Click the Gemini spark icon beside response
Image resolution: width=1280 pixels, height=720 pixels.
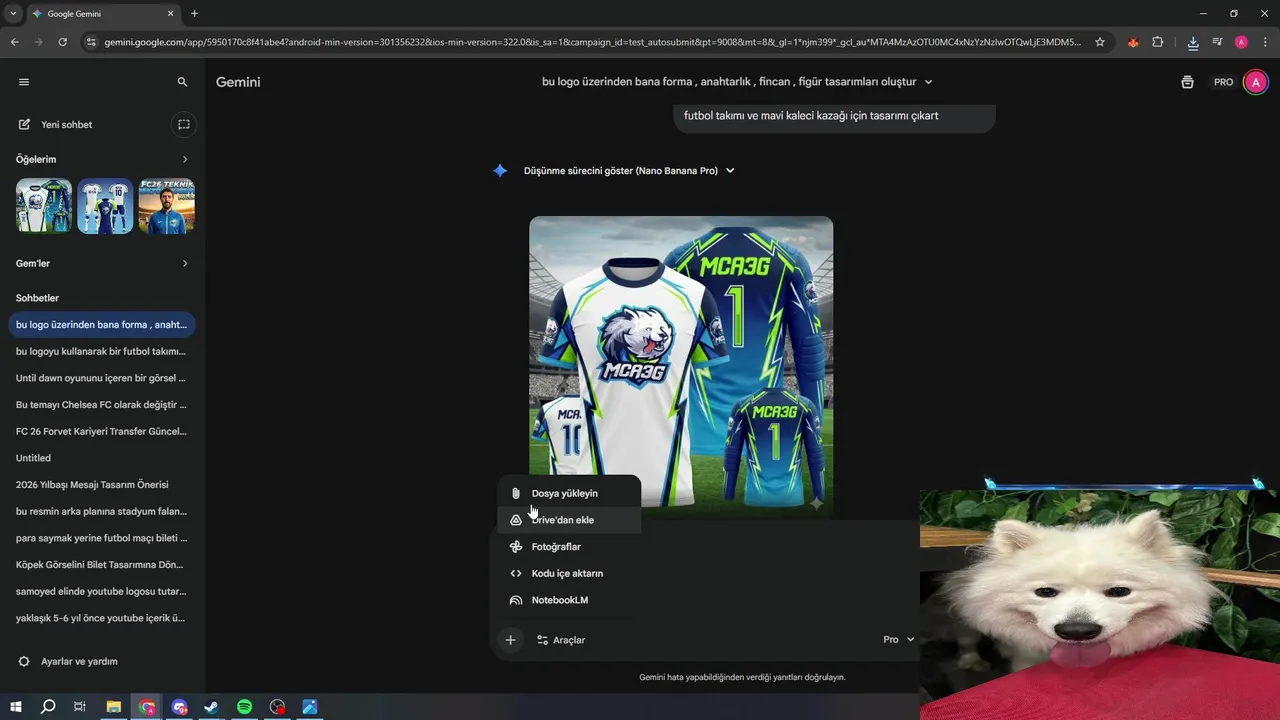(x=500, y=171)
